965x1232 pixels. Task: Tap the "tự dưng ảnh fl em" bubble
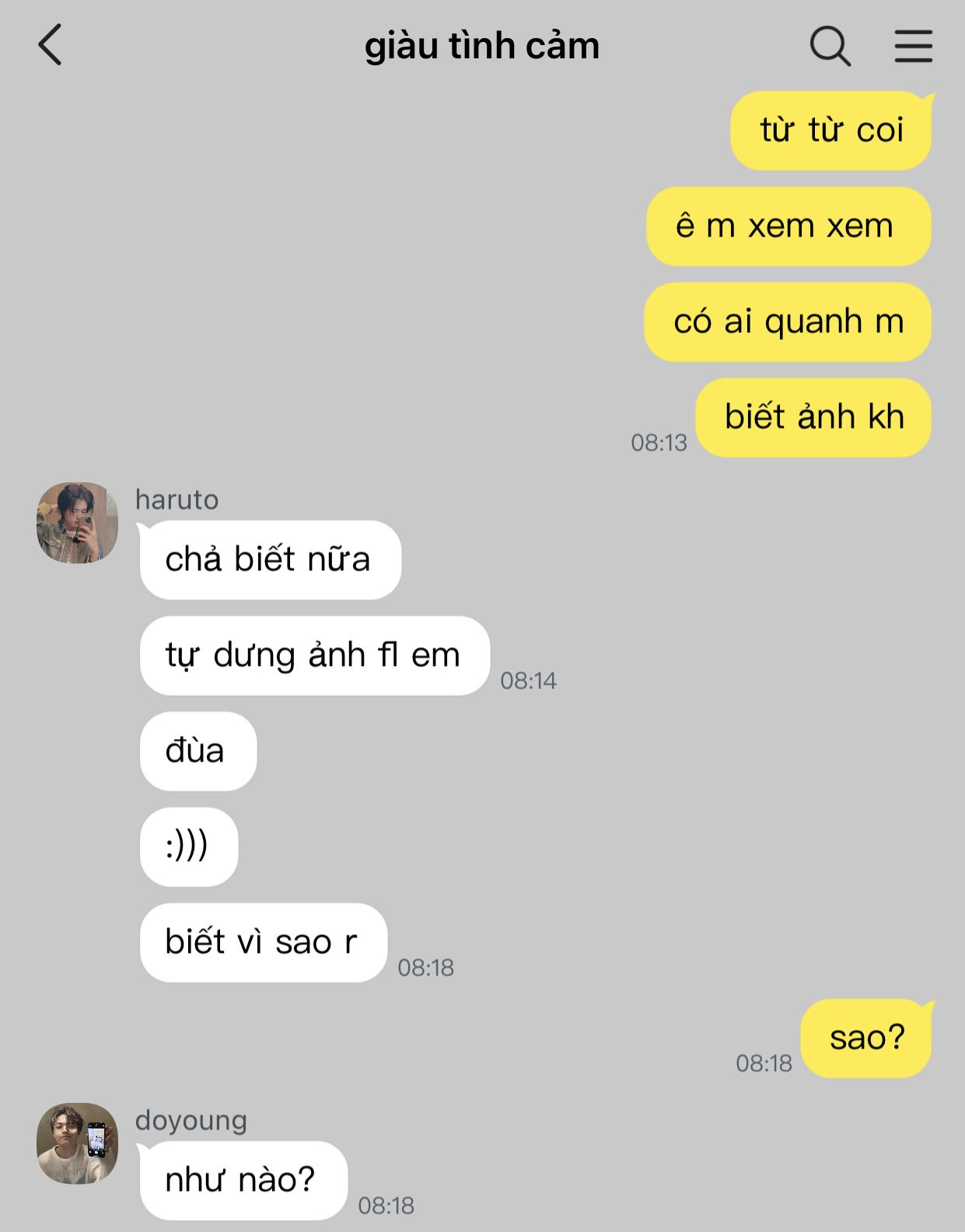click(314, 655)
